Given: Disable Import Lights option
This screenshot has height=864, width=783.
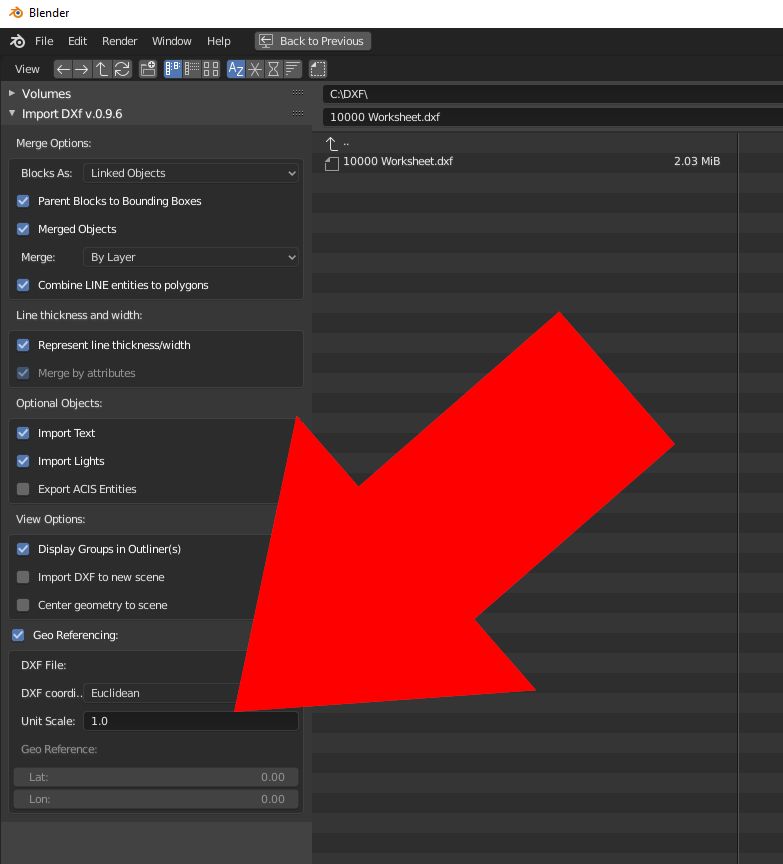Looking at the screenshot, I should coord(23,462).
